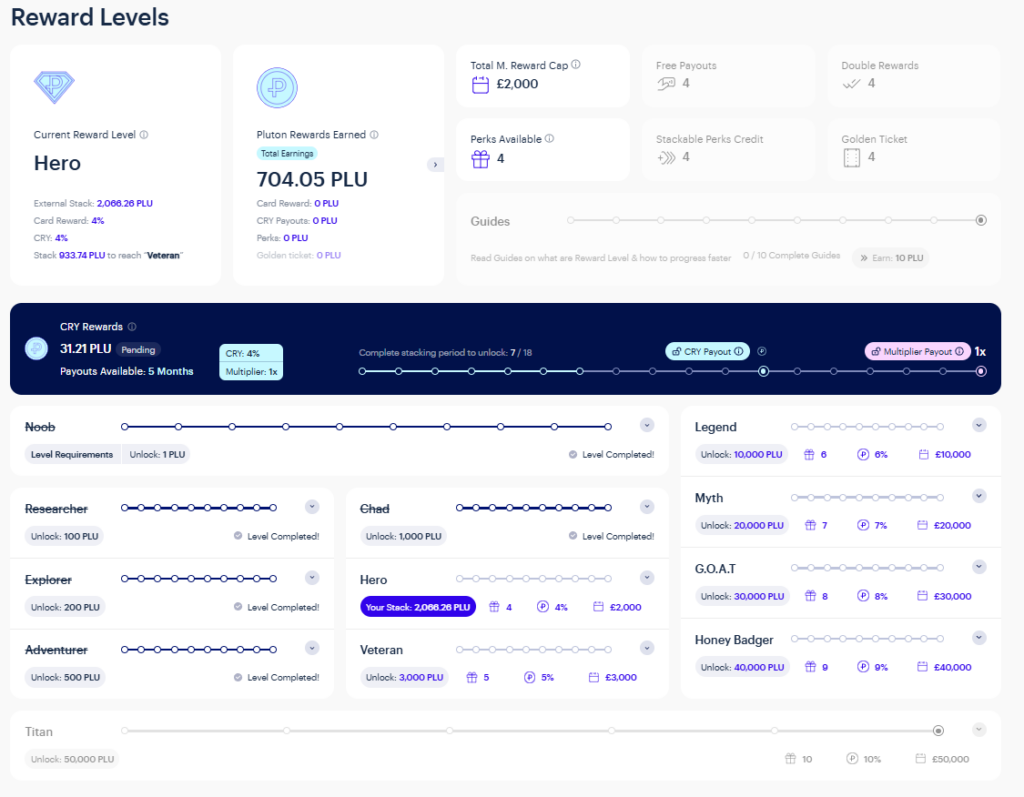1024x797 pixels.
Task: Click the CRY Rewards coin icon
Action: 37,349
